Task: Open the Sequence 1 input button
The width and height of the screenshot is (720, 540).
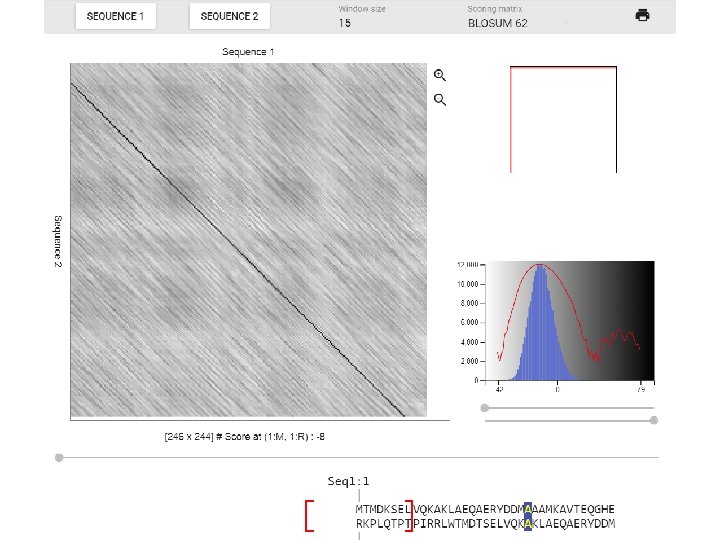Action: tap(116, 16)
